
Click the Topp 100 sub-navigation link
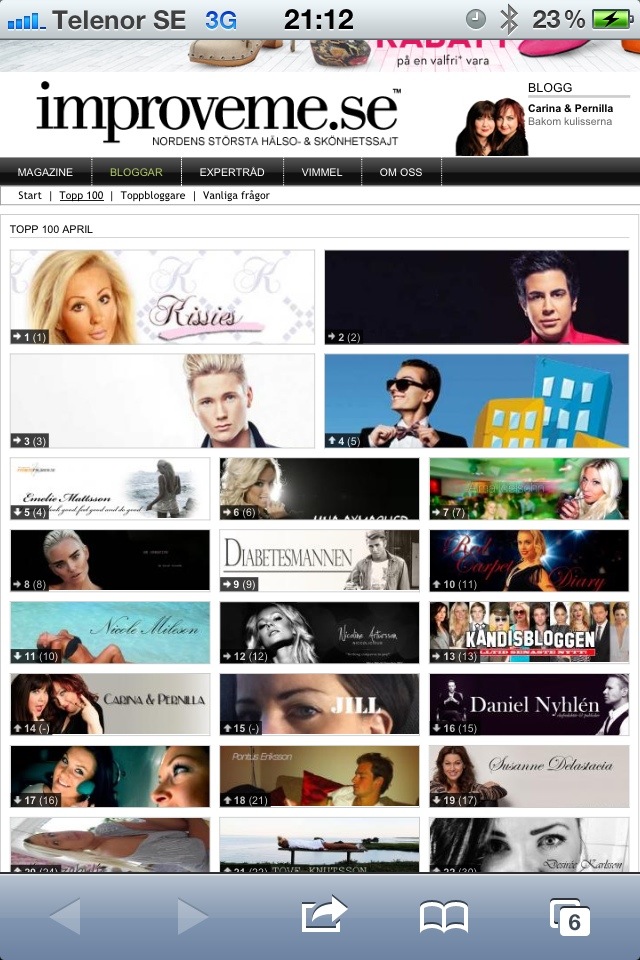click(81, 196)
